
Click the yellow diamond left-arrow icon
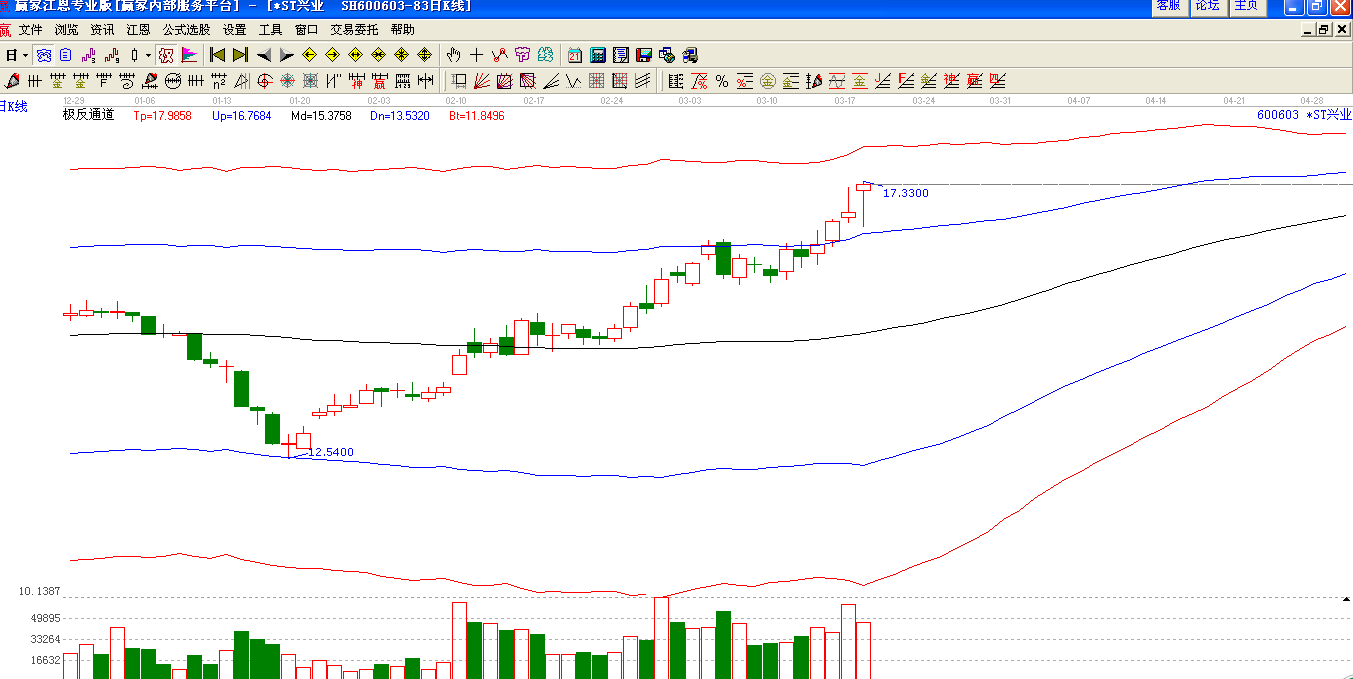(309, 55)
